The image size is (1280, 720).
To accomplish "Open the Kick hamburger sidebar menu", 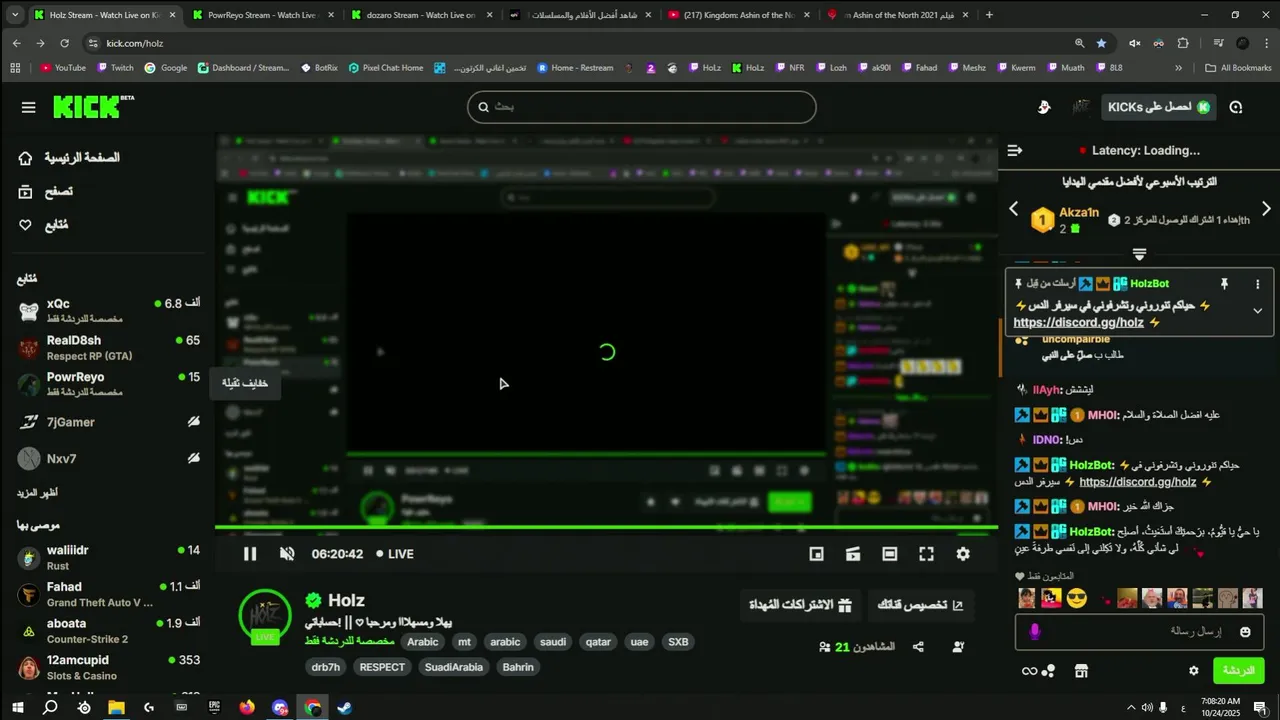I will [x=28, y=107].
